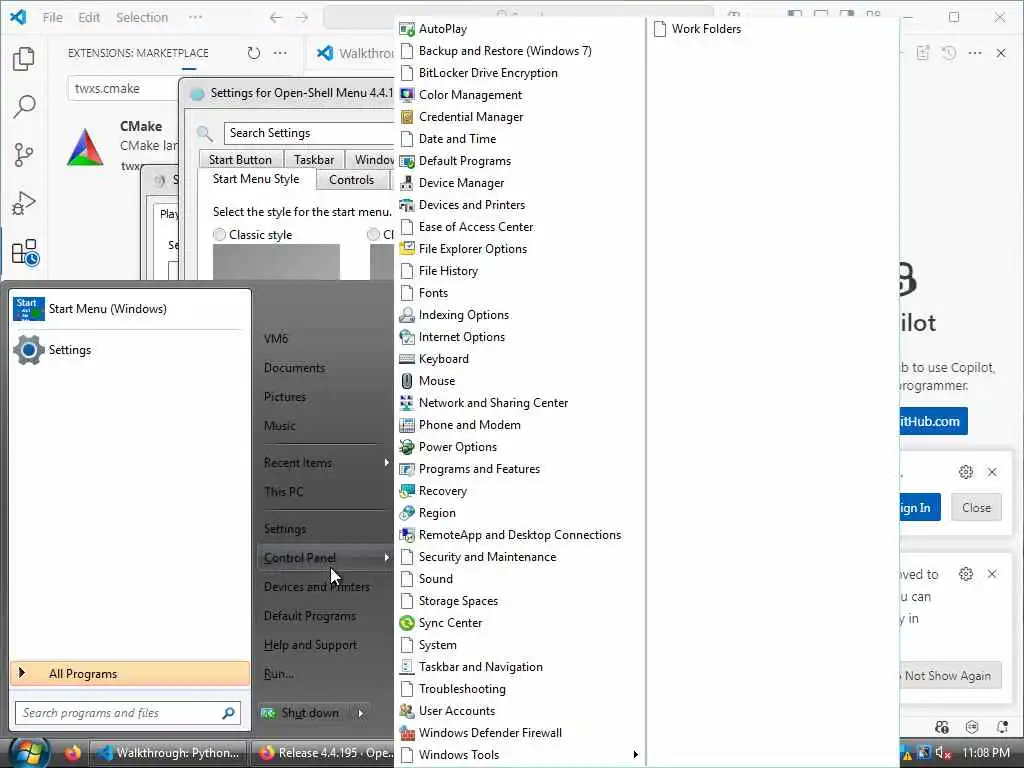This screenshot has width=1024, height=768.
Task: Refresh the Extensions Marketplace list
Action: (x=253, y=53)
